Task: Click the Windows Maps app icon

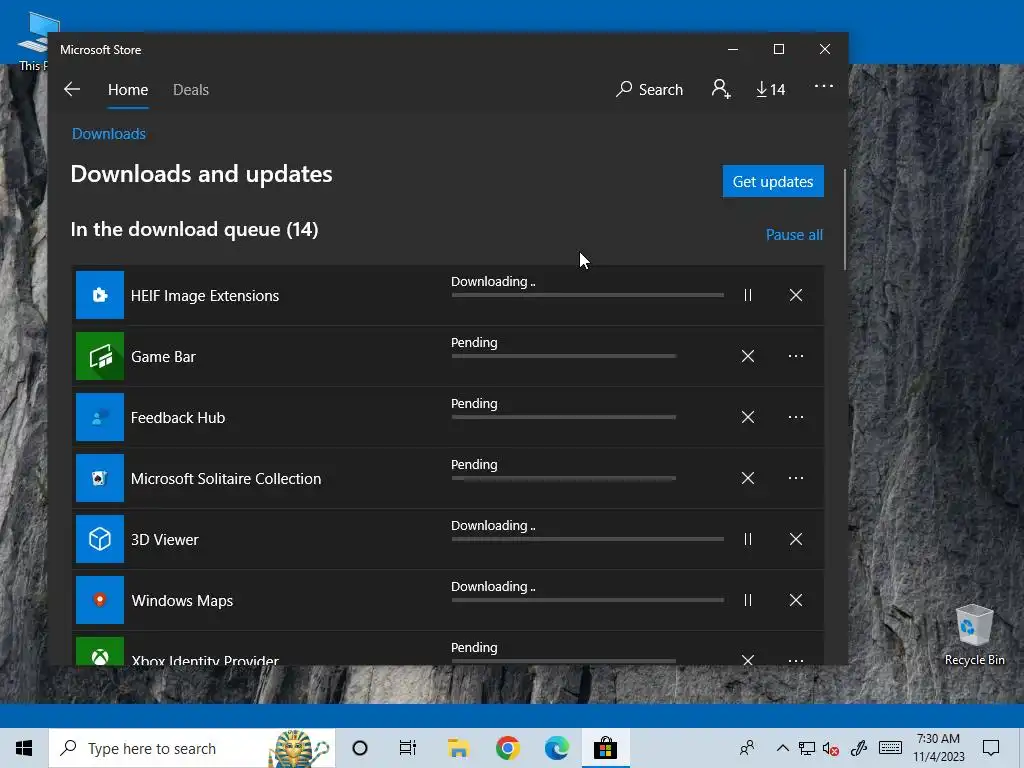Action: pos(100,600)
